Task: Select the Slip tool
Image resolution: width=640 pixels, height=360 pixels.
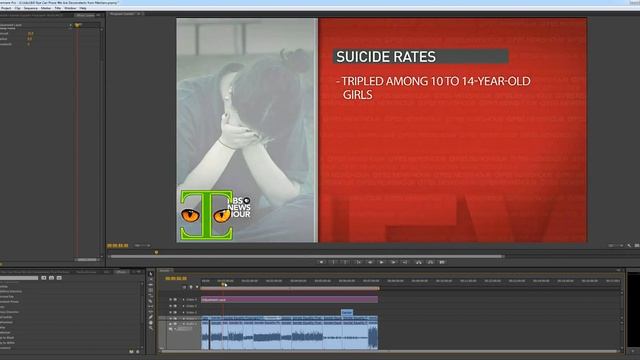Action: point(151,306)
